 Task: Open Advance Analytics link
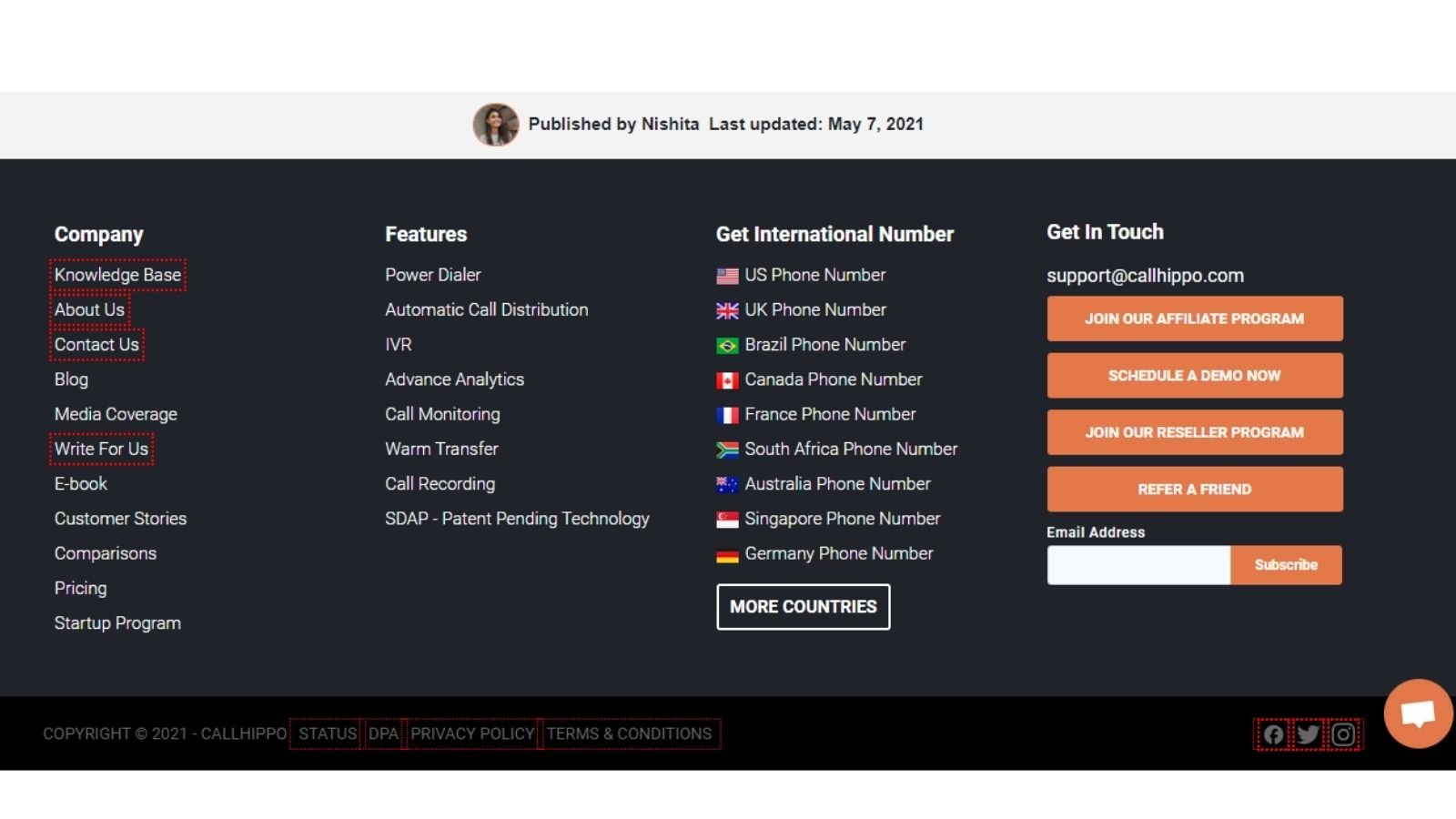pyautogui.click(x=454, y=379)
